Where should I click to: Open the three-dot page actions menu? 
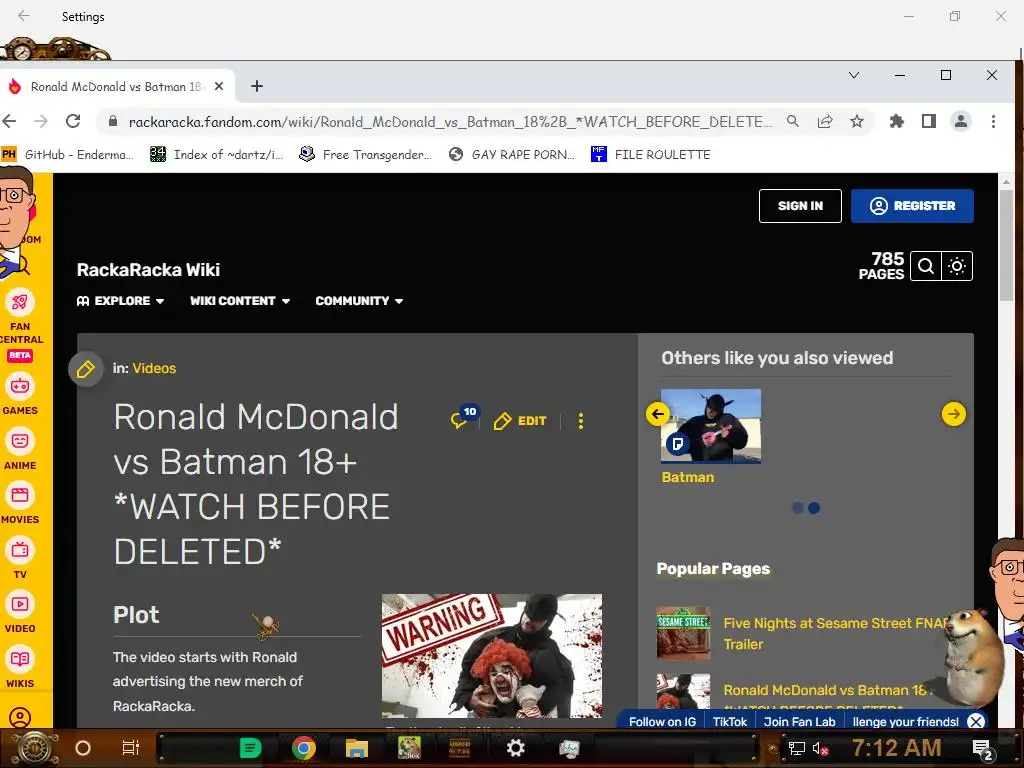click(x=581, y=421)
